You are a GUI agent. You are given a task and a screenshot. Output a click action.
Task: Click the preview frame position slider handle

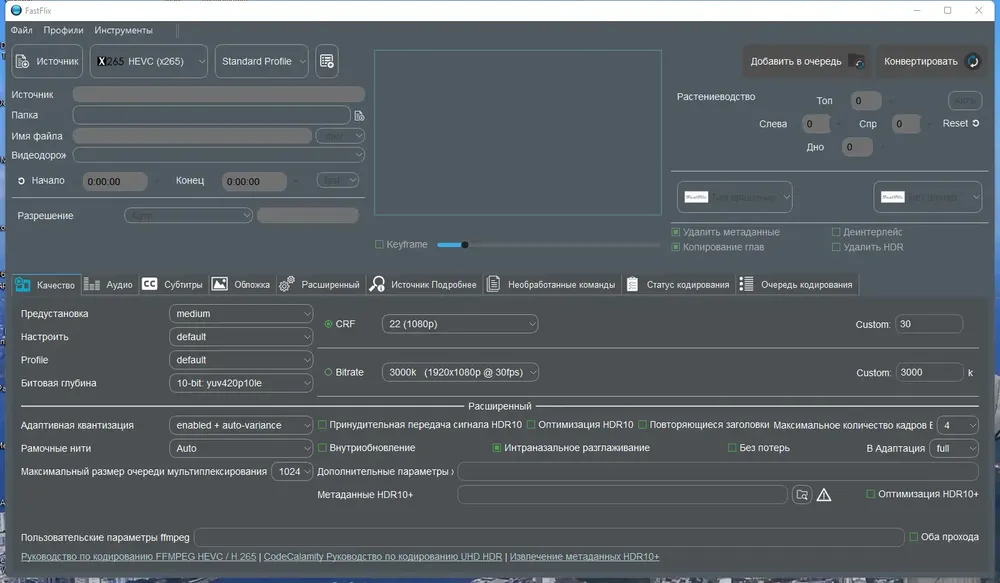465,245
